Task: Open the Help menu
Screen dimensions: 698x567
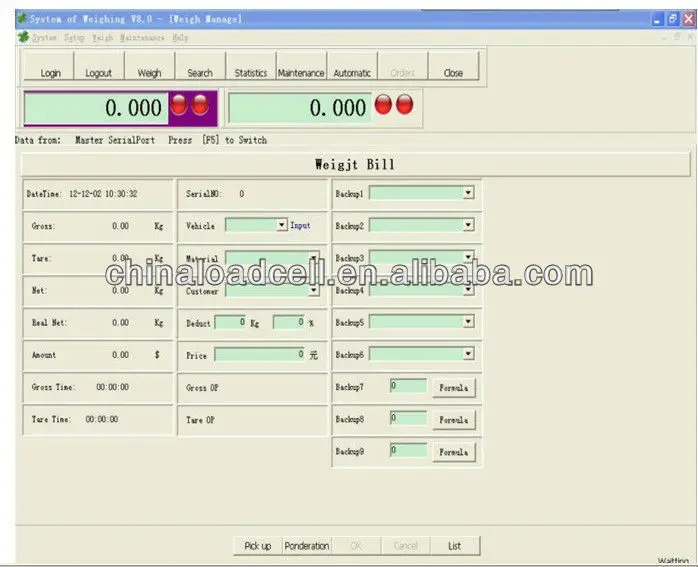Action: click(180, 38)
